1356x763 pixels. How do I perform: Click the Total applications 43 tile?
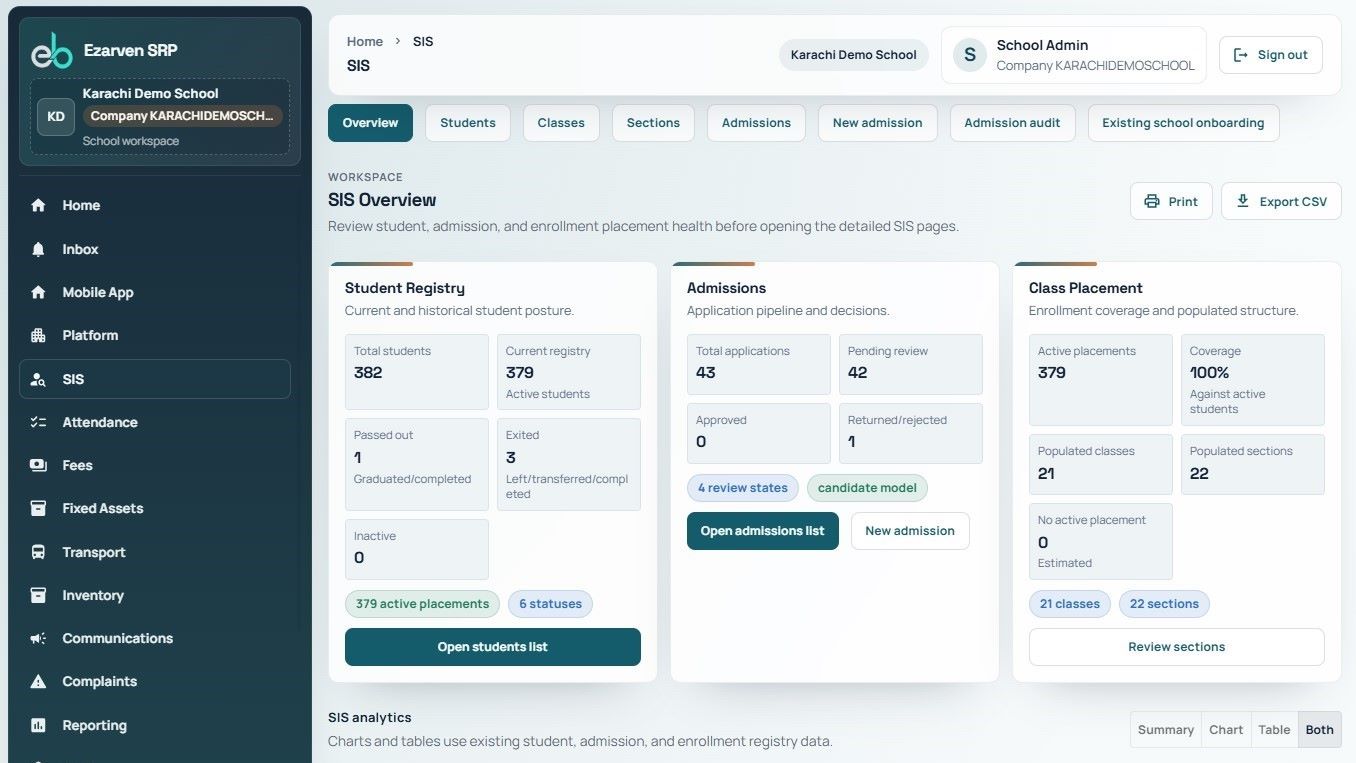pyautogui.click(x=759, y=364)
